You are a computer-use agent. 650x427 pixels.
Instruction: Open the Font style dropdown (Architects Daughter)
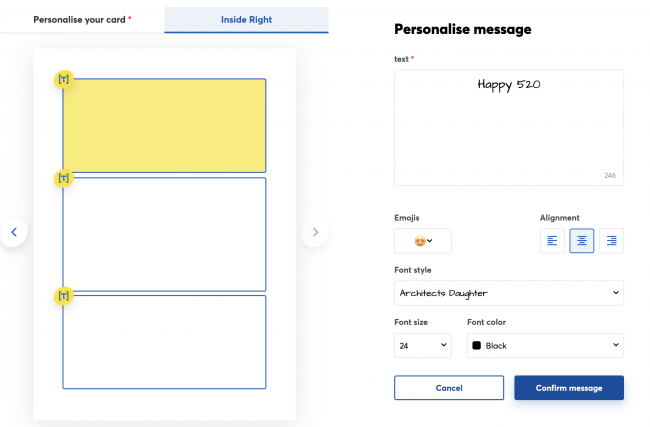509,293
